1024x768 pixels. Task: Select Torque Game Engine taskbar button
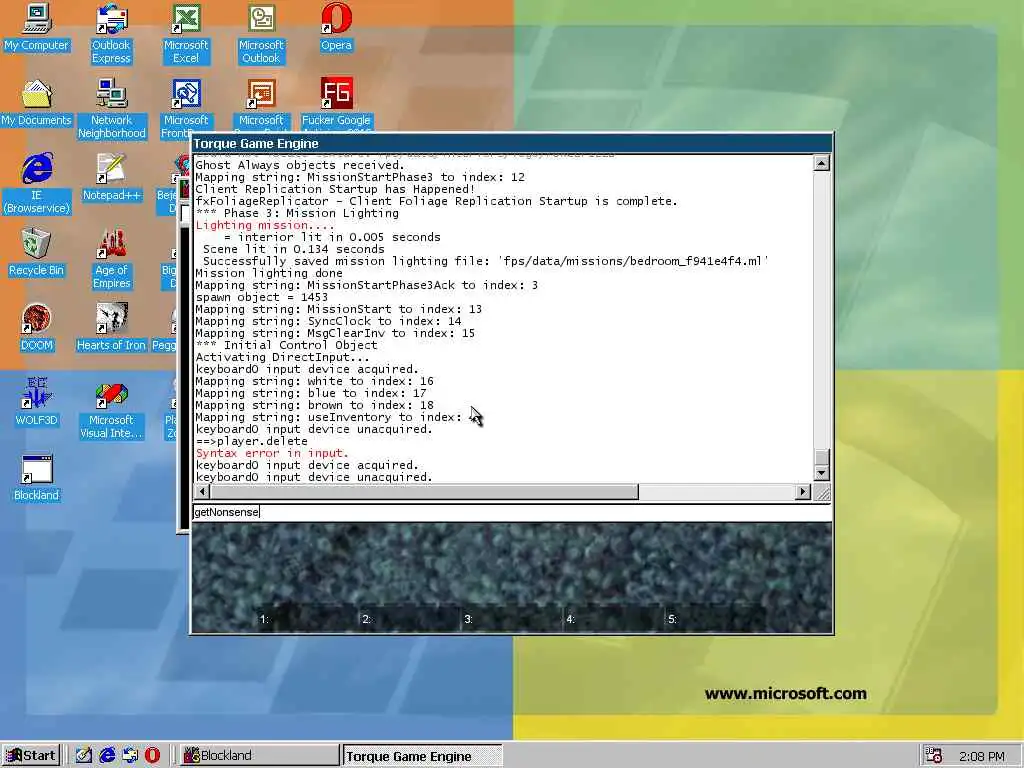tap(423, 756)
